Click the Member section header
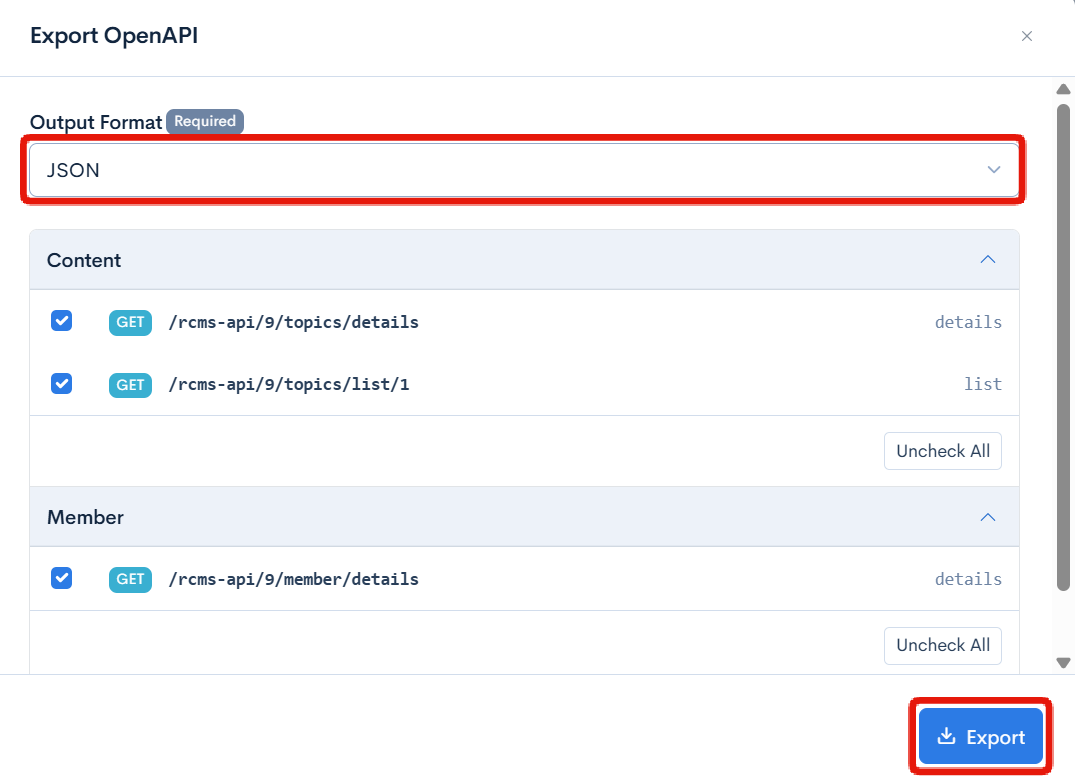 [x=85, y=517]
